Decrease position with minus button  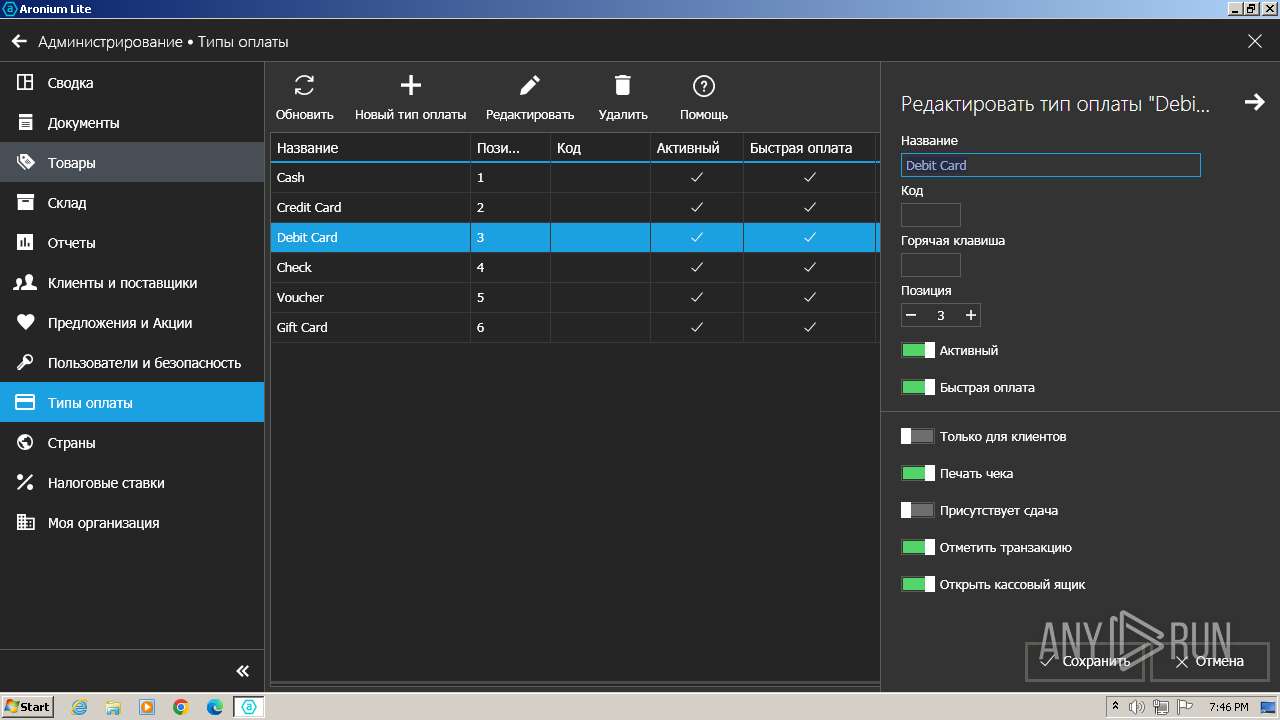pos(911,315)
